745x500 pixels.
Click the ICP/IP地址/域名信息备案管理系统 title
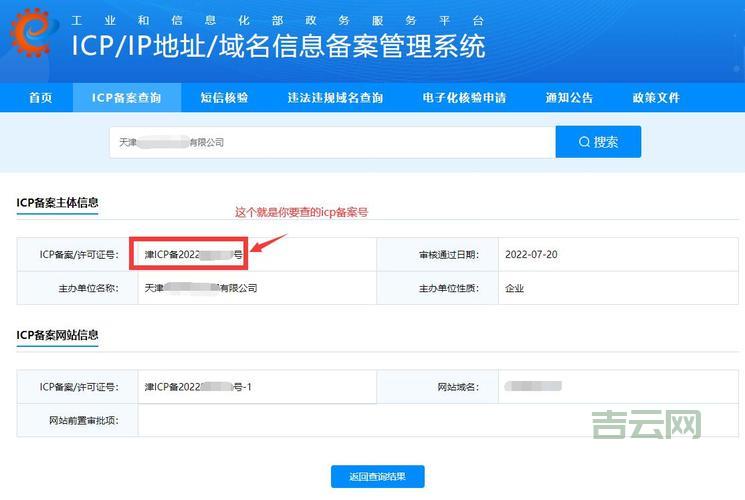pyautogui.click(x=278, y=46)
